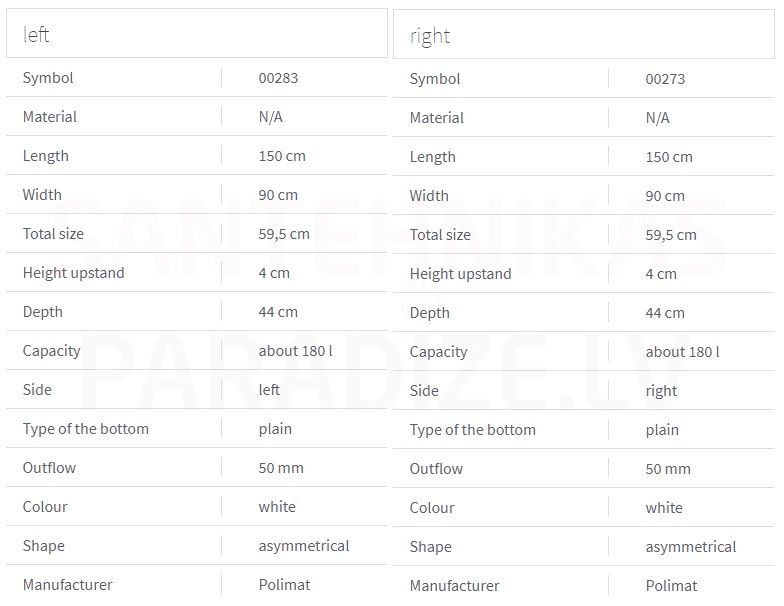Click Colour value white in left table

(277, 507)
